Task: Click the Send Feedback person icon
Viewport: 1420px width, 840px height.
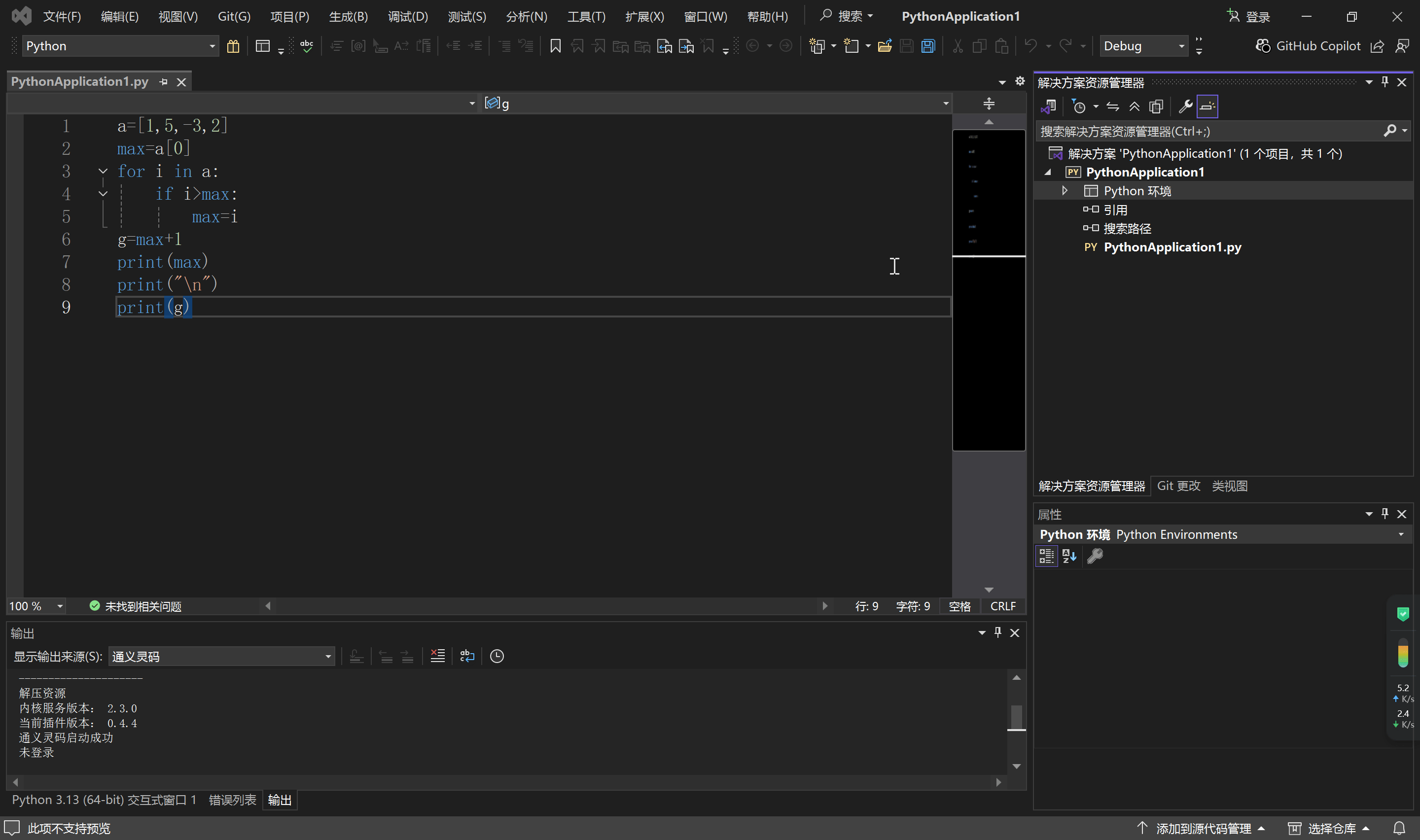Action: 1402,46
